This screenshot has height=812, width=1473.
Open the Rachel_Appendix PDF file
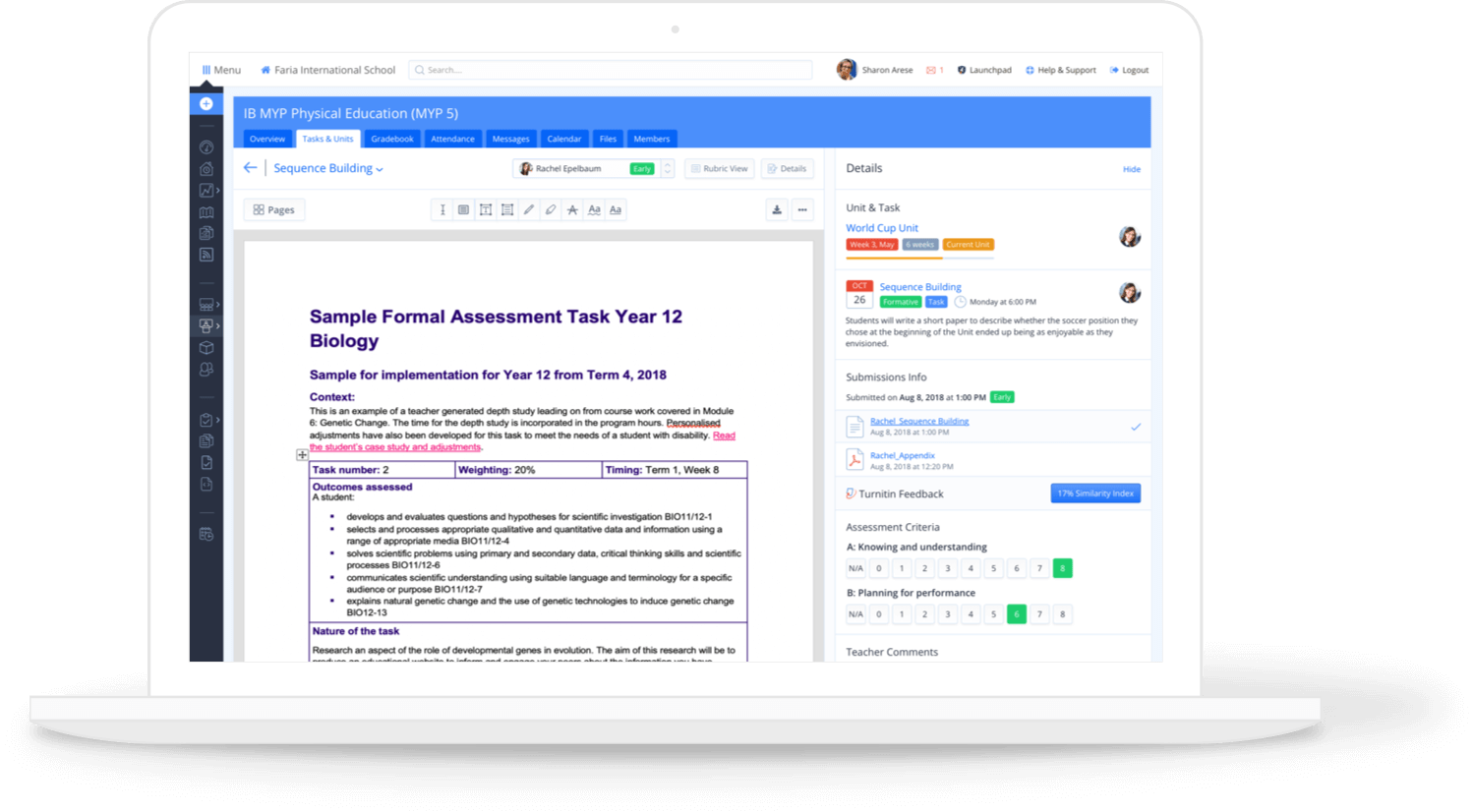click(902, 455)
